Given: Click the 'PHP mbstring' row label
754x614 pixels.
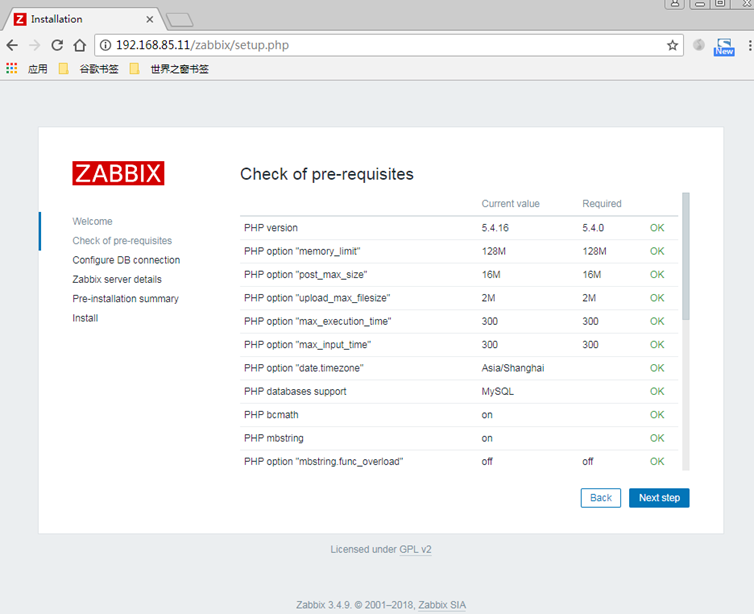Looking at the screenshot, I should [x=274, y=439].
